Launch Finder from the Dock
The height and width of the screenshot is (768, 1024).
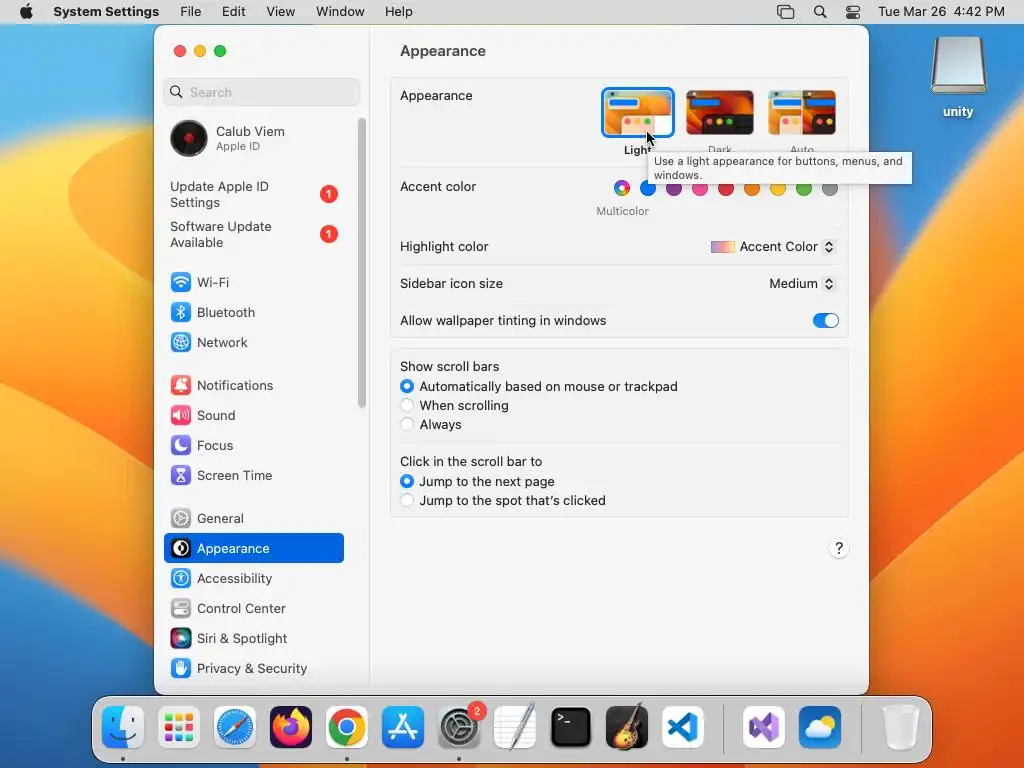click(123, 727)
